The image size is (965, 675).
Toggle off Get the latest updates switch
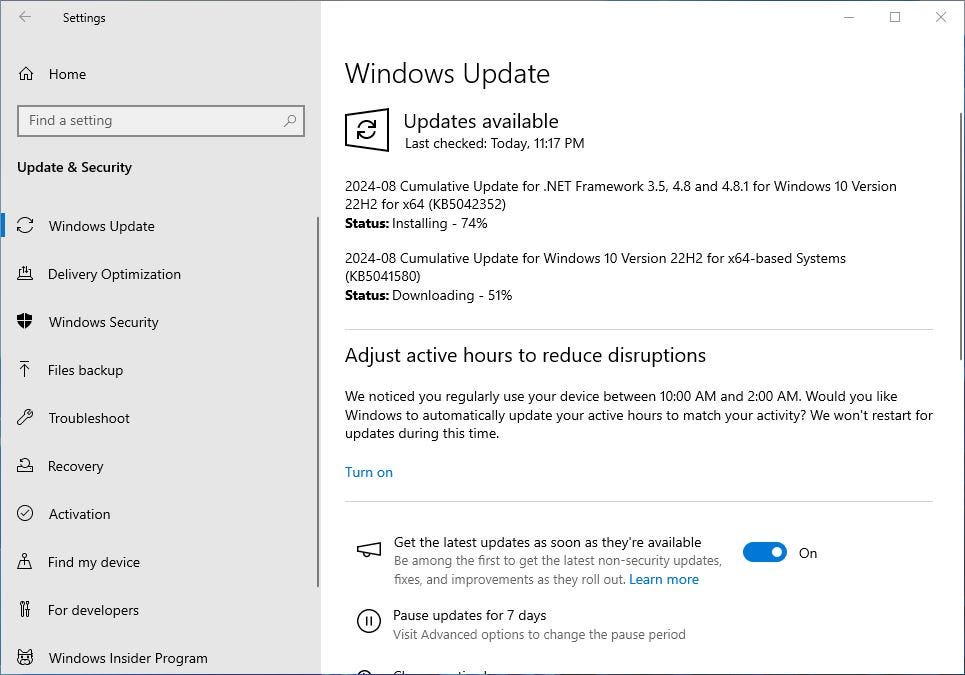(764, 553)
